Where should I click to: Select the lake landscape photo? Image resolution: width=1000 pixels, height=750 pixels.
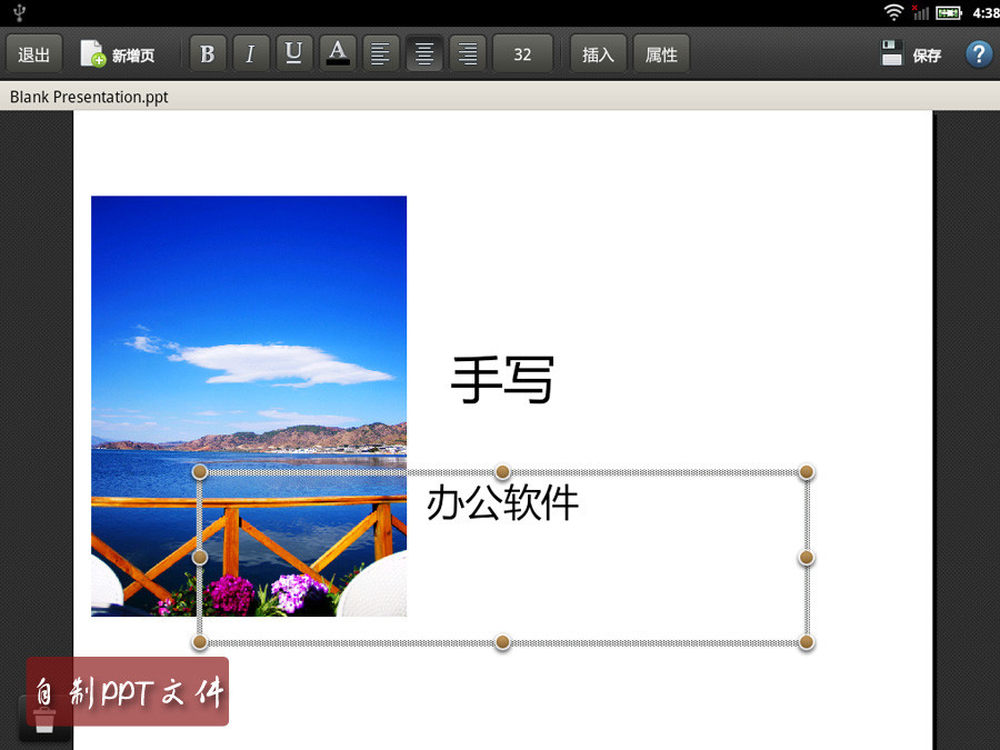pos(249,406)
